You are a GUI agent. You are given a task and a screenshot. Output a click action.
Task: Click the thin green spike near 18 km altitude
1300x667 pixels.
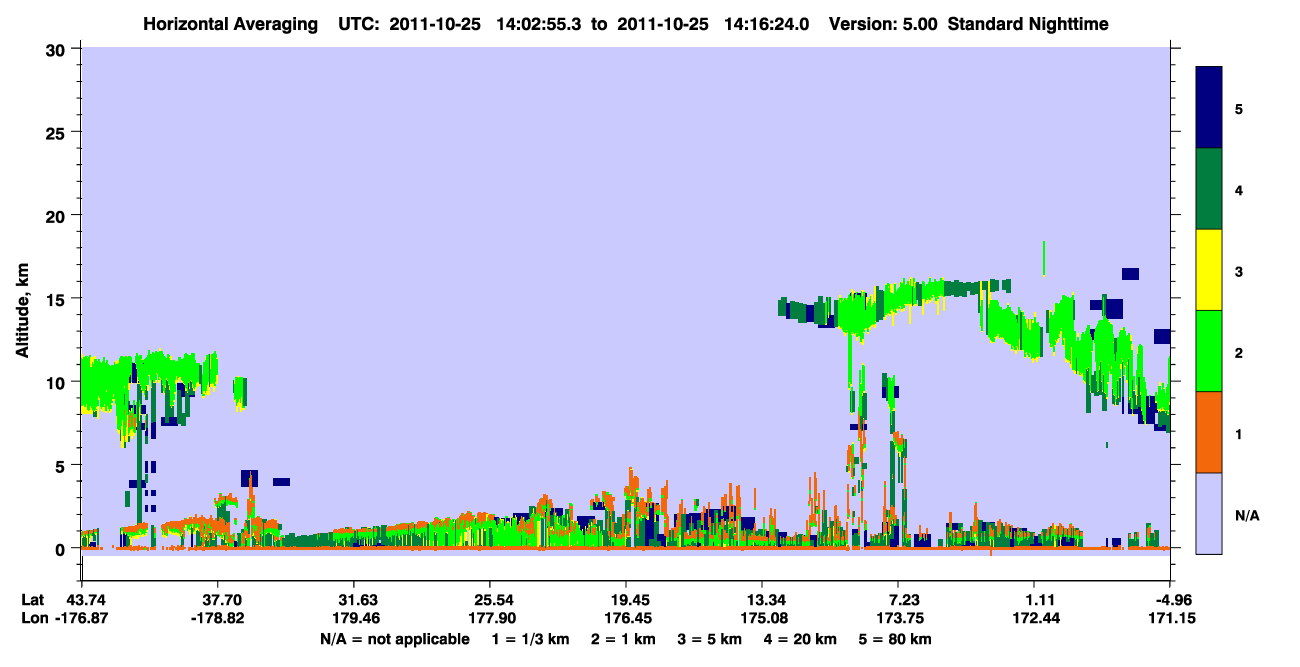pos(1044,258)
